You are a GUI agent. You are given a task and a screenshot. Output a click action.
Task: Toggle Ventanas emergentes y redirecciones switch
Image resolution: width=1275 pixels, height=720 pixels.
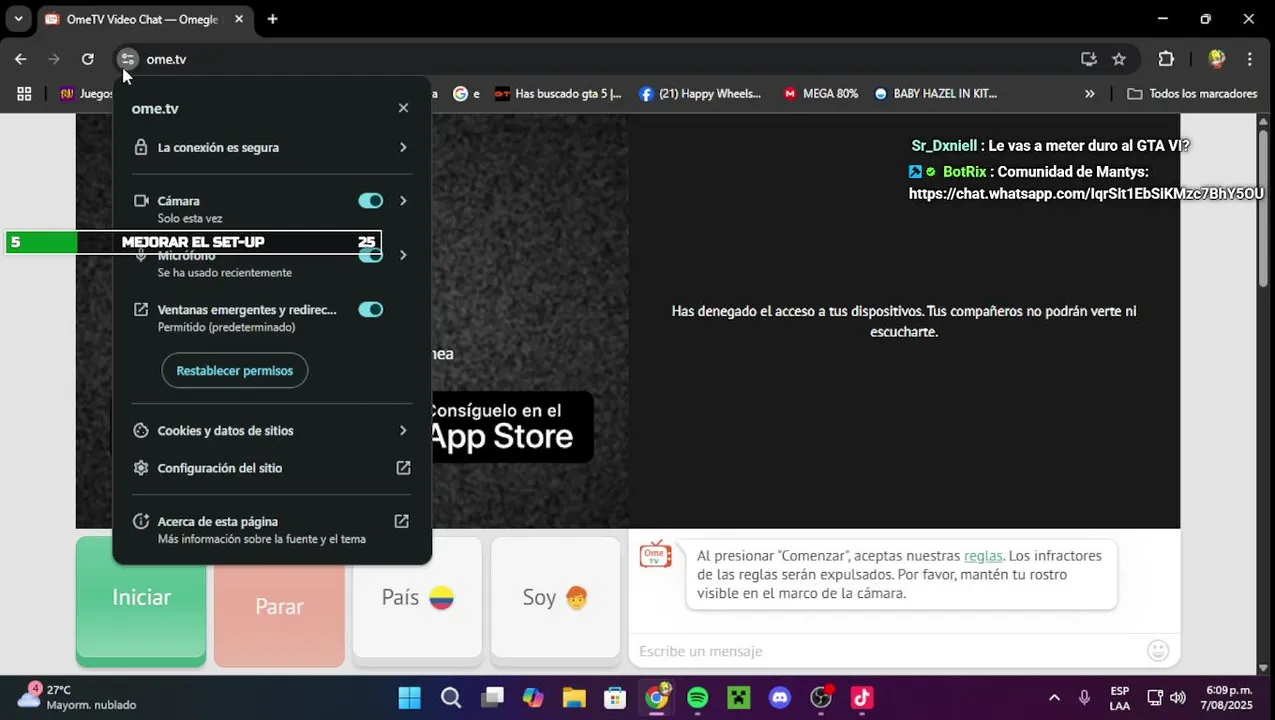(370, 310)
